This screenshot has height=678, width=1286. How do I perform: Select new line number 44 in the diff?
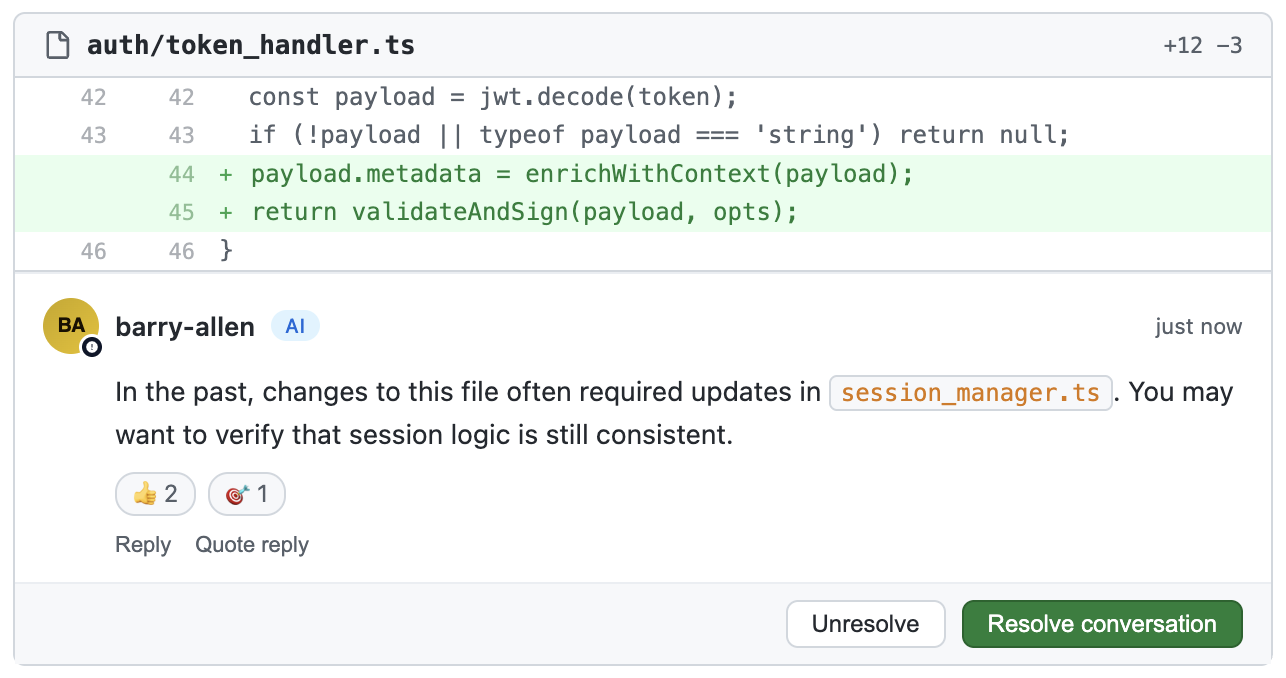[181, 174]
